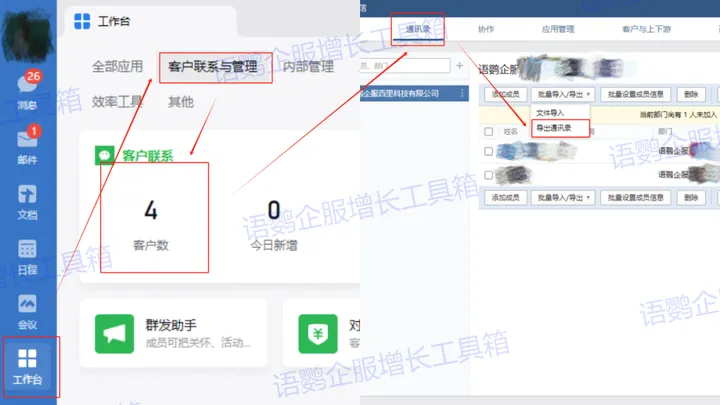Check the first member row checkbox

[488, 152]
